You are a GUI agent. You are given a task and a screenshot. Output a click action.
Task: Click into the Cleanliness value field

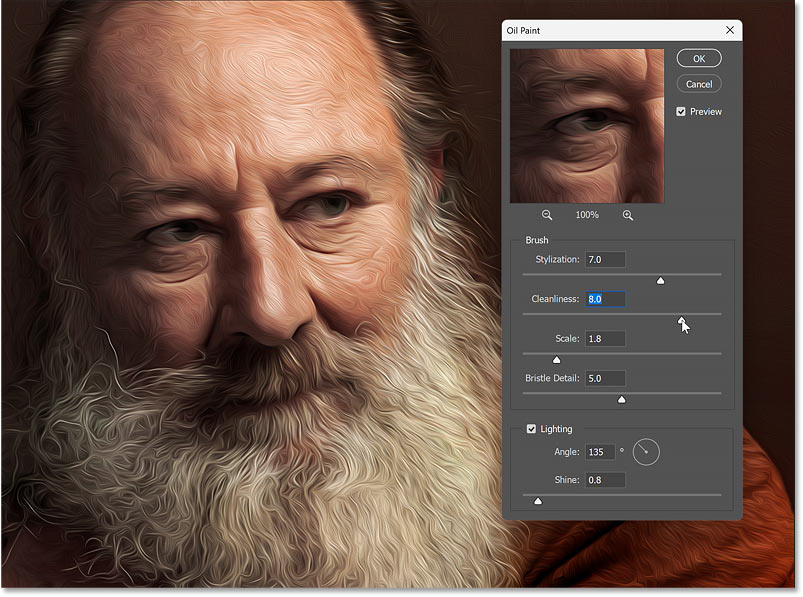pos(605,299)
